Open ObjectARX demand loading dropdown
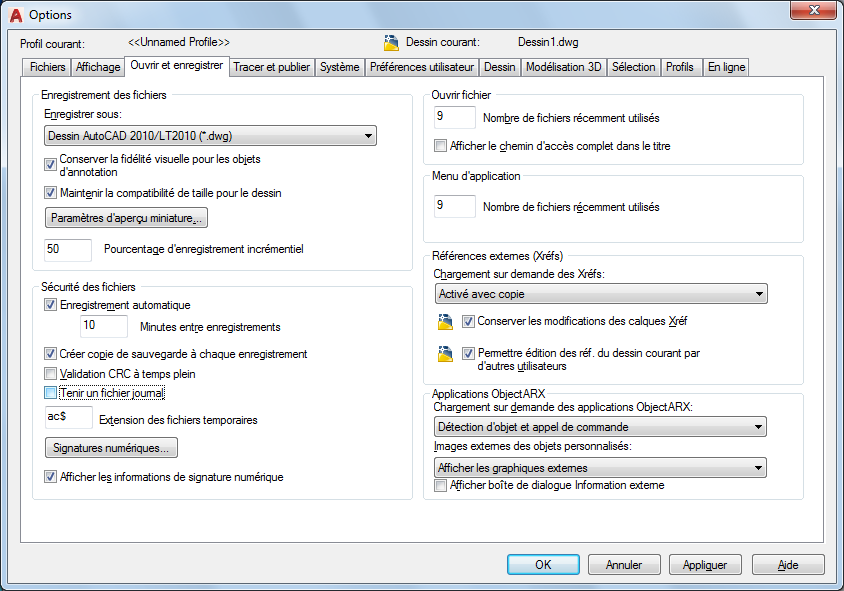 (600, 427)
